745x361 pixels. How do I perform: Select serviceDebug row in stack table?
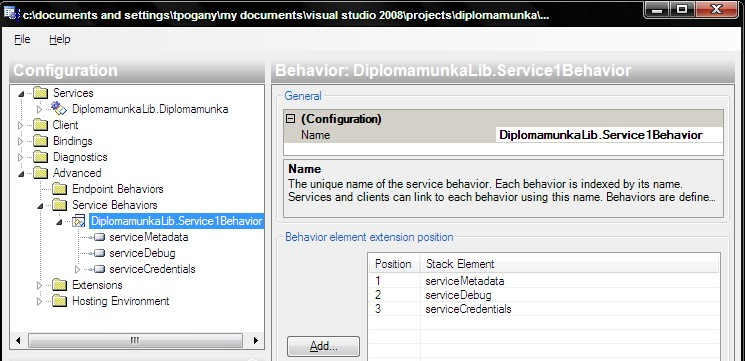544,295
